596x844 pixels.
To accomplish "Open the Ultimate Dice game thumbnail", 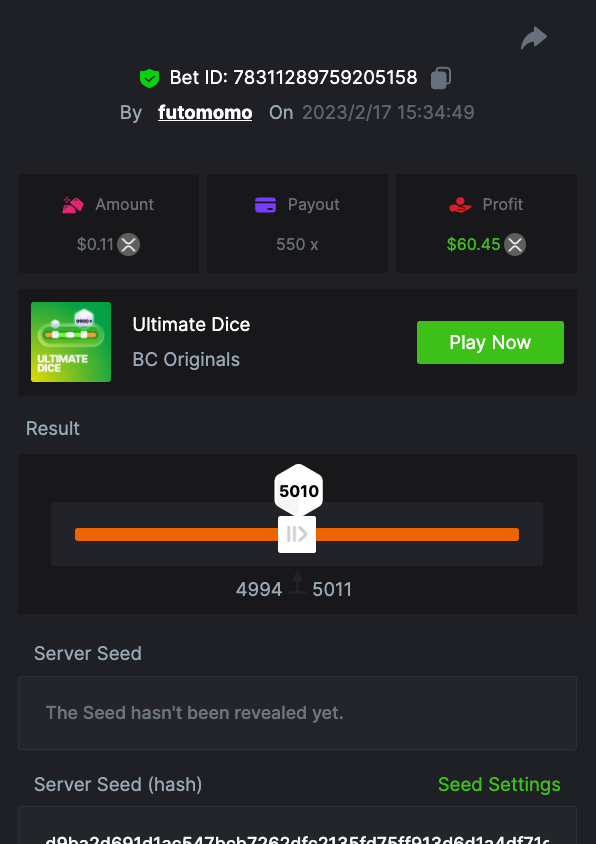I will tap(71, 342).
